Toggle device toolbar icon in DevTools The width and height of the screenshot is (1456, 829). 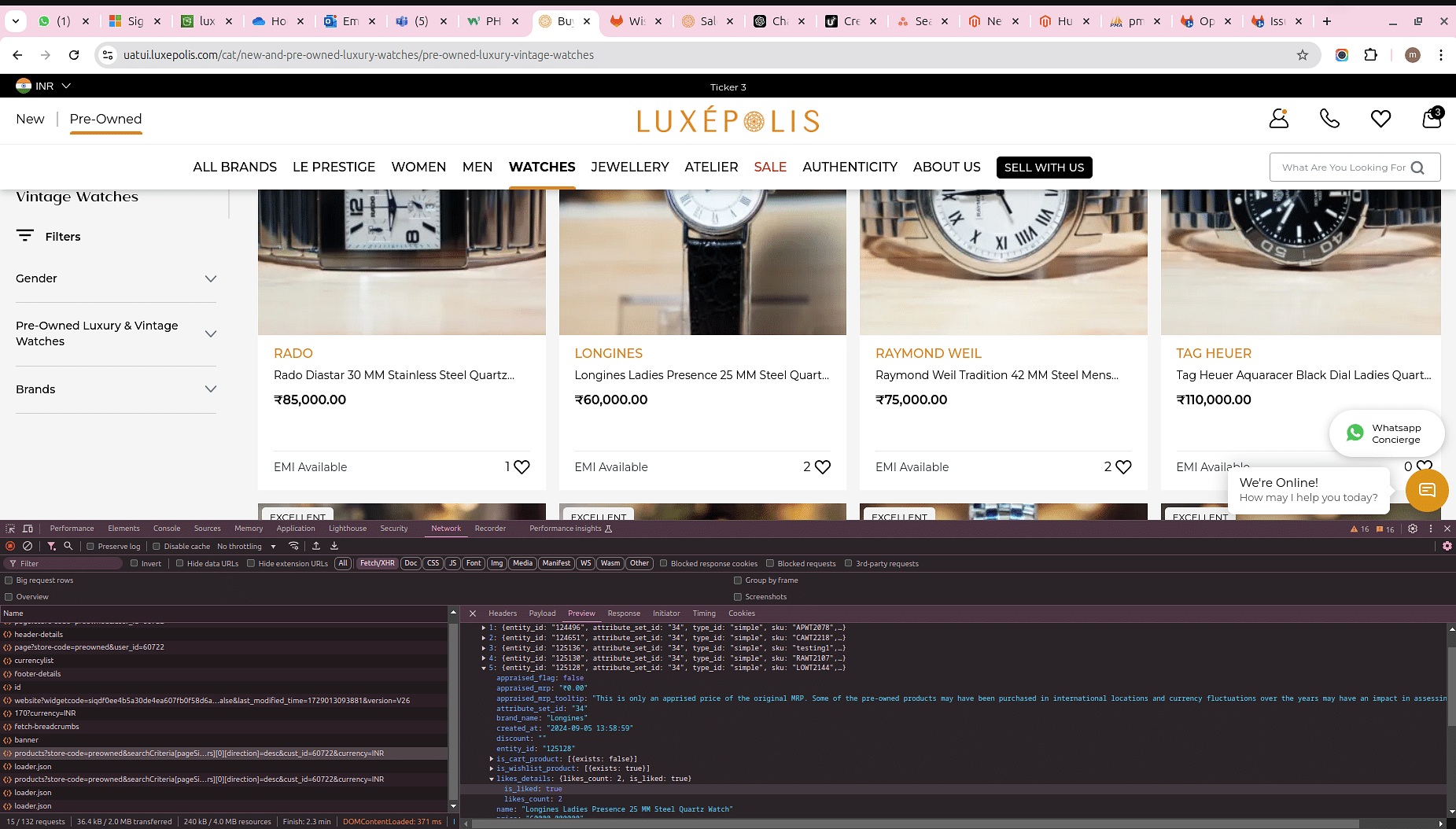[28, 529]
